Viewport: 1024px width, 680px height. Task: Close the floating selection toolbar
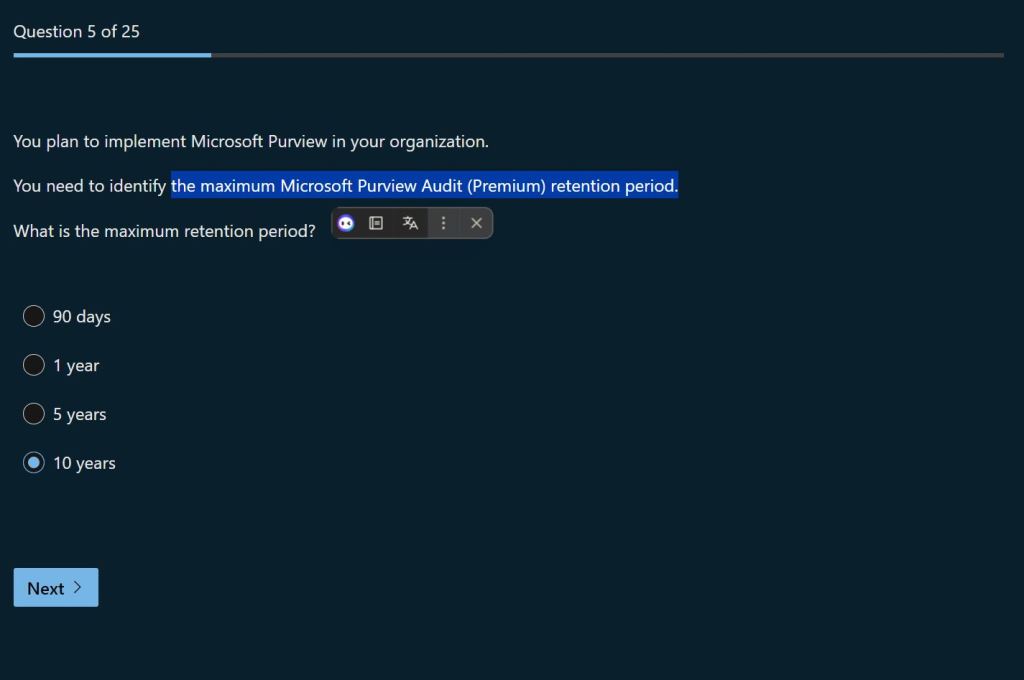tap(476, 223)
